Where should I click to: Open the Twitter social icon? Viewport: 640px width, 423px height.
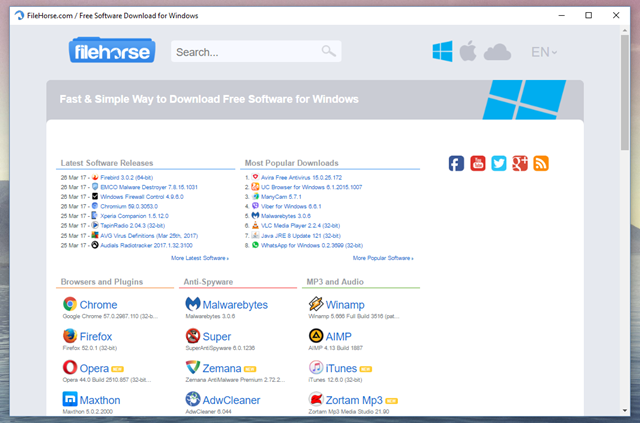(499, 163)
